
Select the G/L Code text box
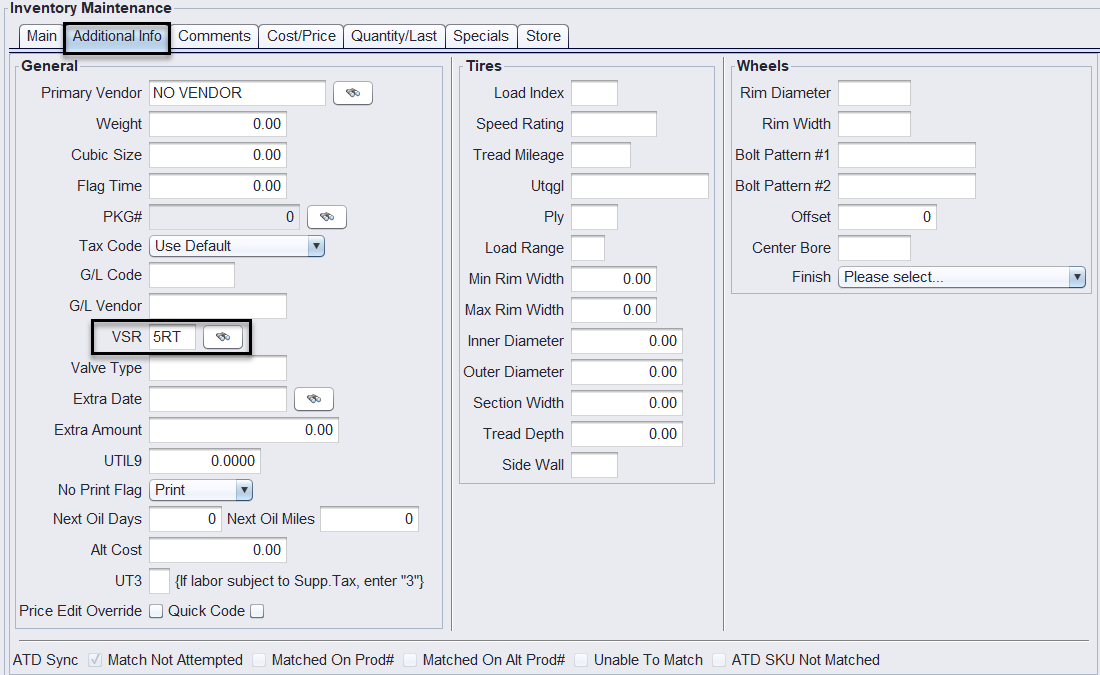click(192, 275)
